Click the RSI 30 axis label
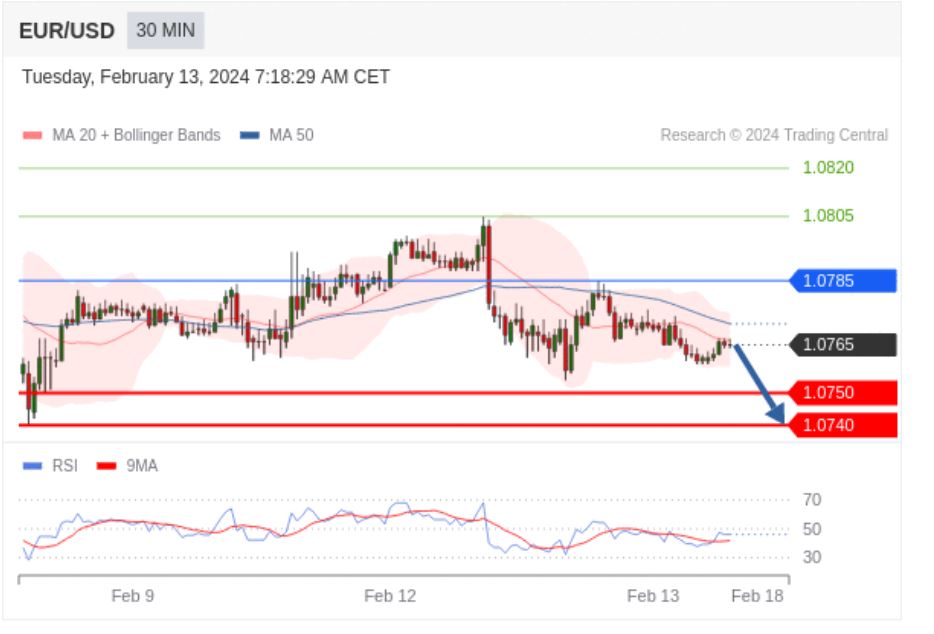 click(x=812, y=557)
